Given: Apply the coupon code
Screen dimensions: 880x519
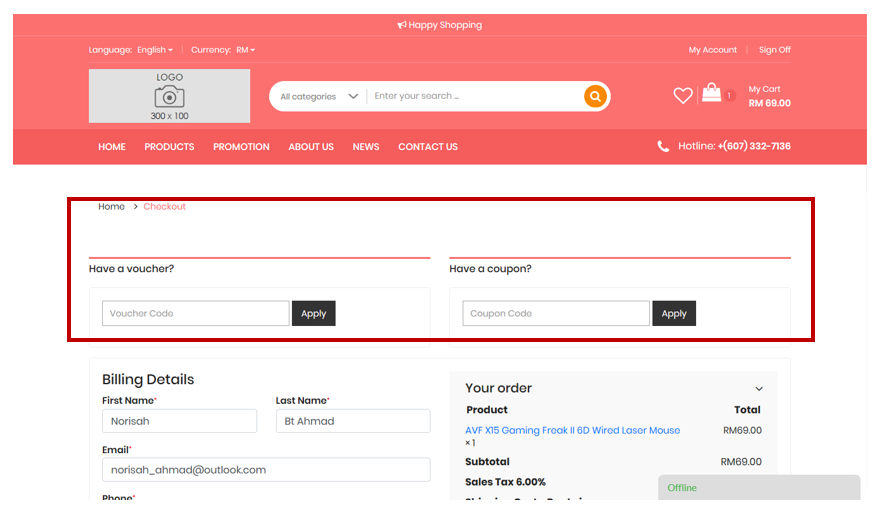Looking at the screenshot, I should [674, 314].
